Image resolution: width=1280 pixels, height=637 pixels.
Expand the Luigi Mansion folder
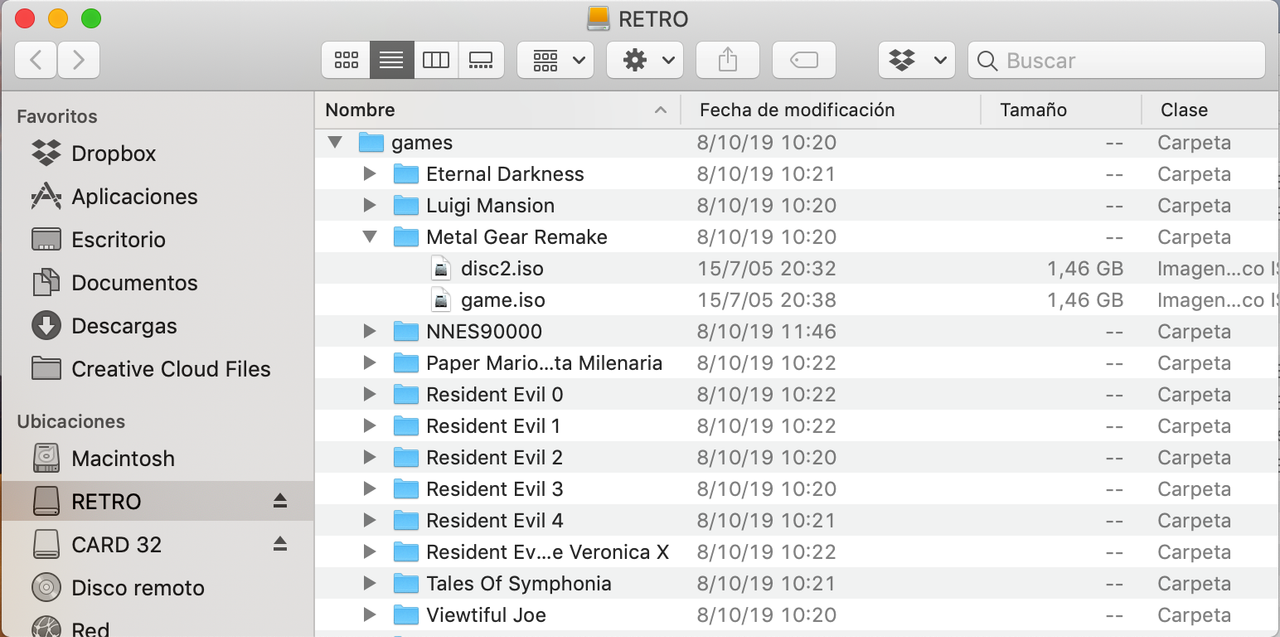point(370,205)
